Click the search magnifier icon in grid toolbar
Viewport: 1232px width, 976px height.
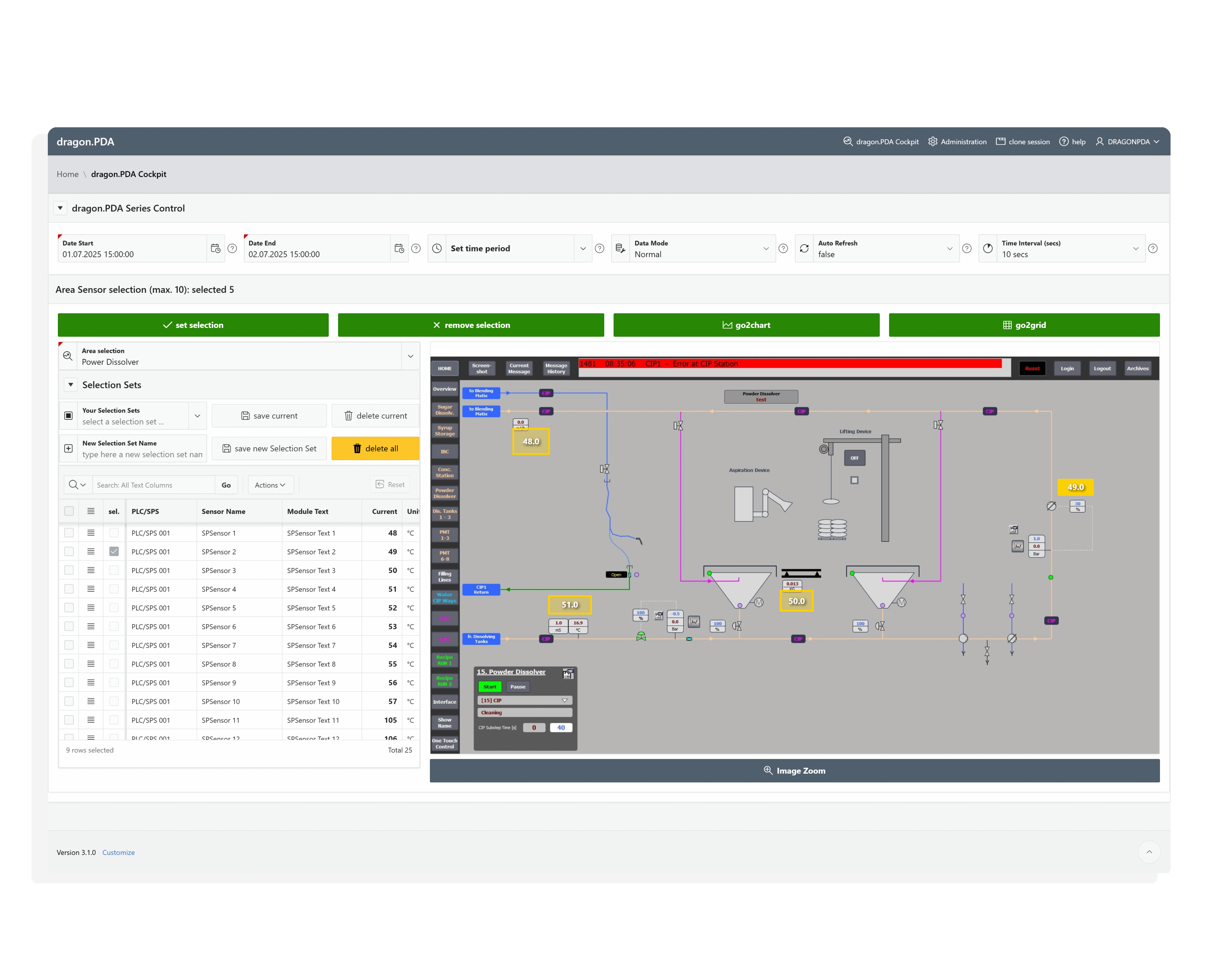74,485
